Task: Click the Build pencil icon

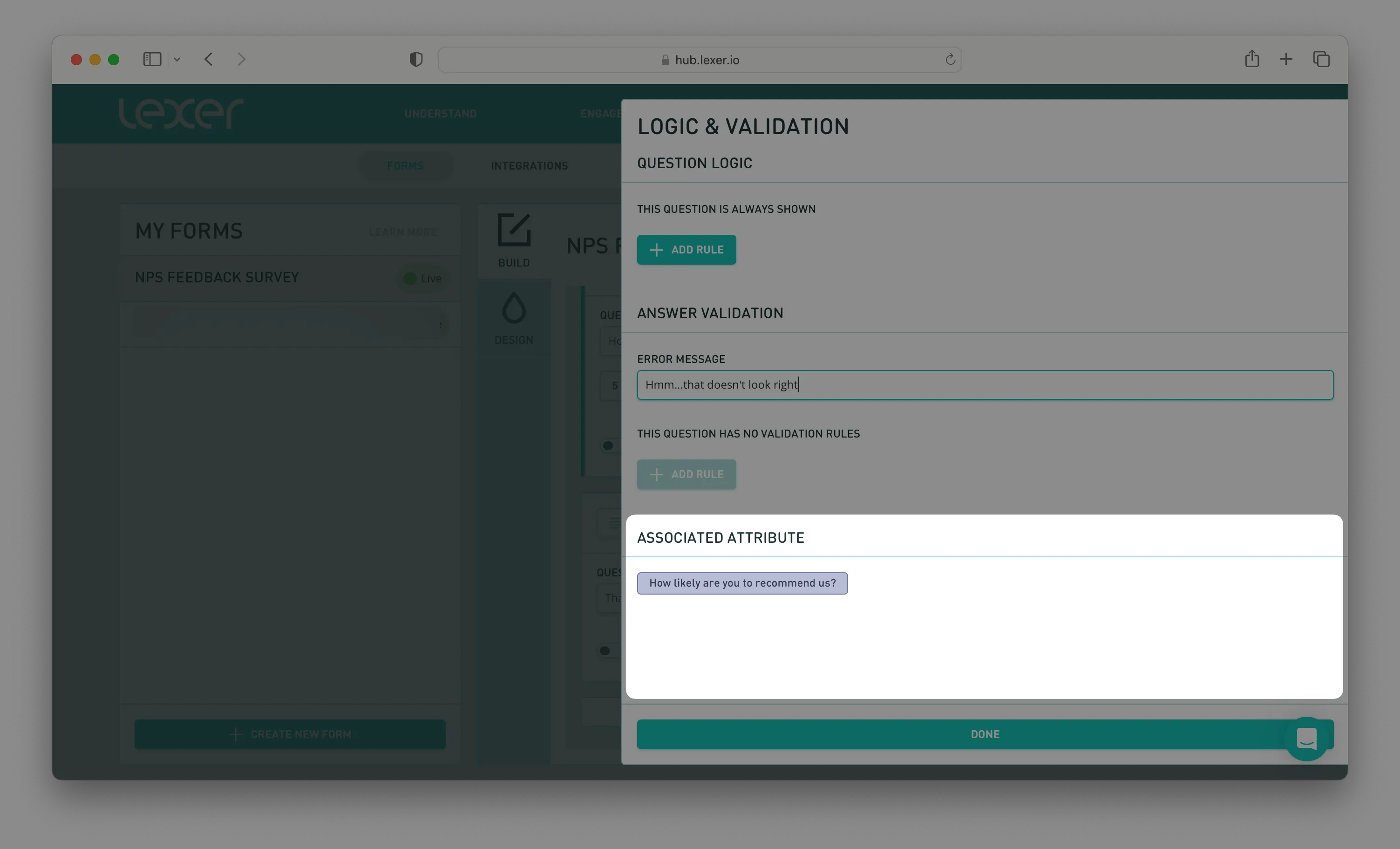Action: point(514,230)
